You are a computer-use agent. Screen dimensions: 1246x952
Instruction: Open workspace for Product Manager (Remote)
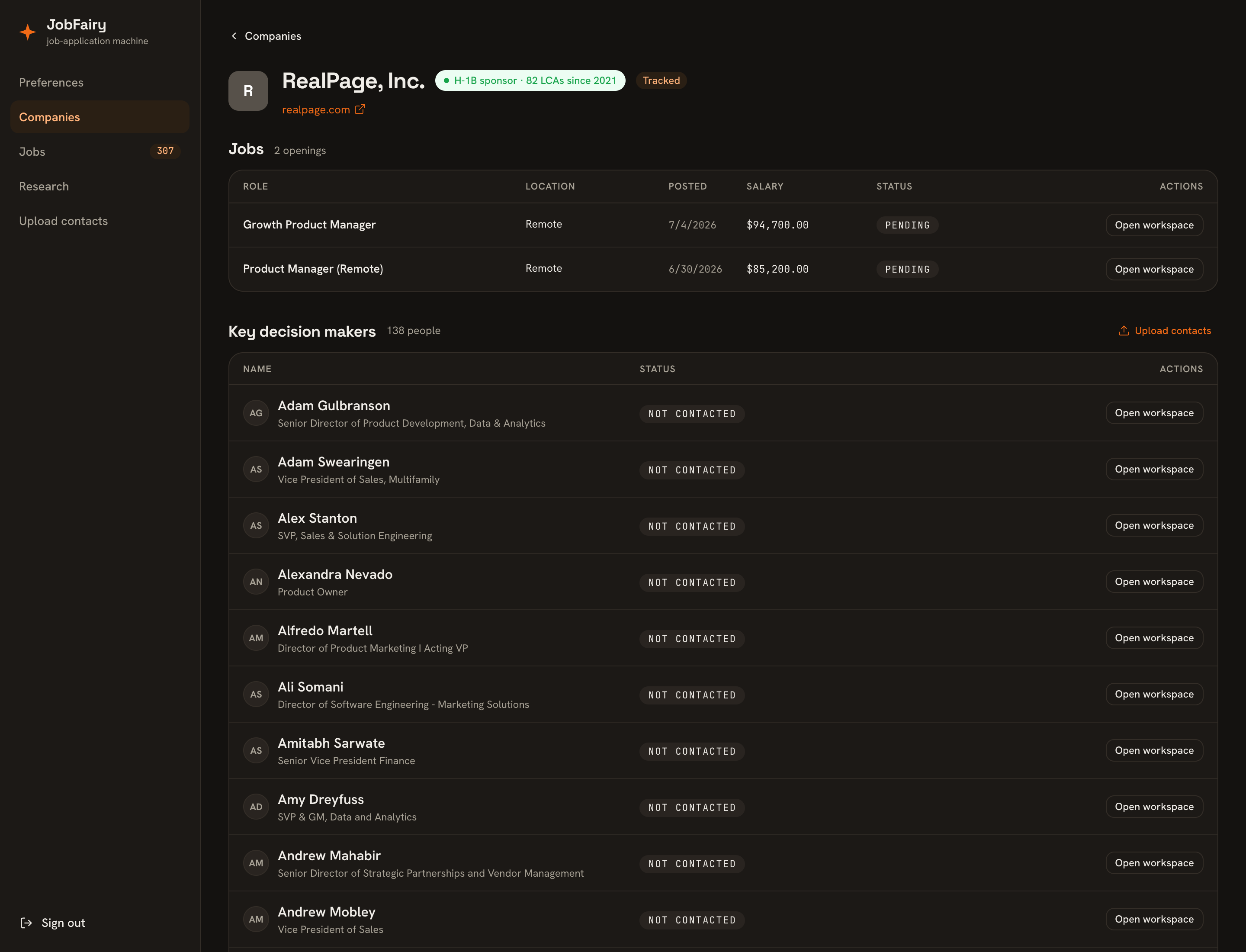(1154, 269)
